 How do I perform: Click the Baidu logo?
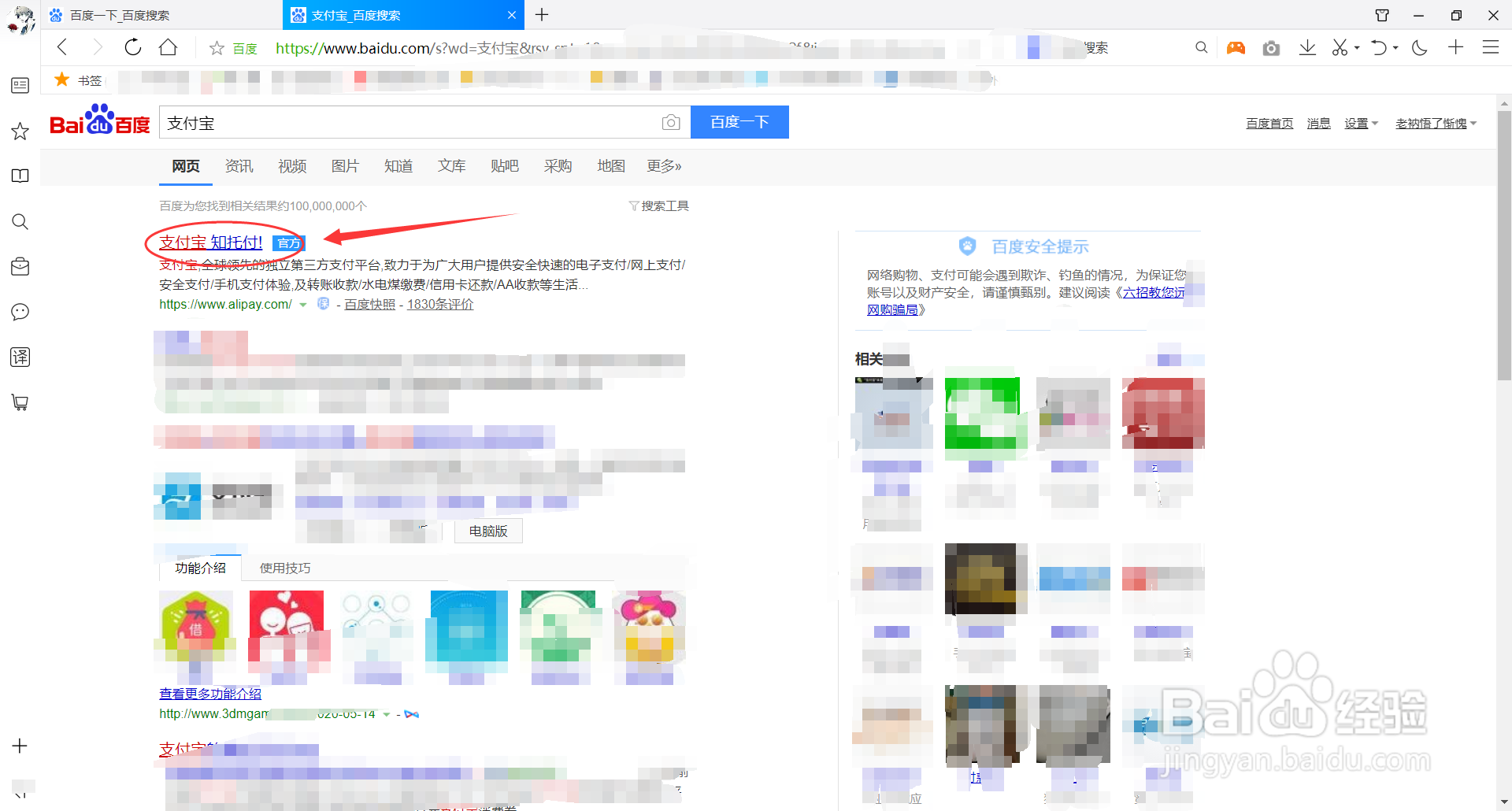[x=99, y=121]
